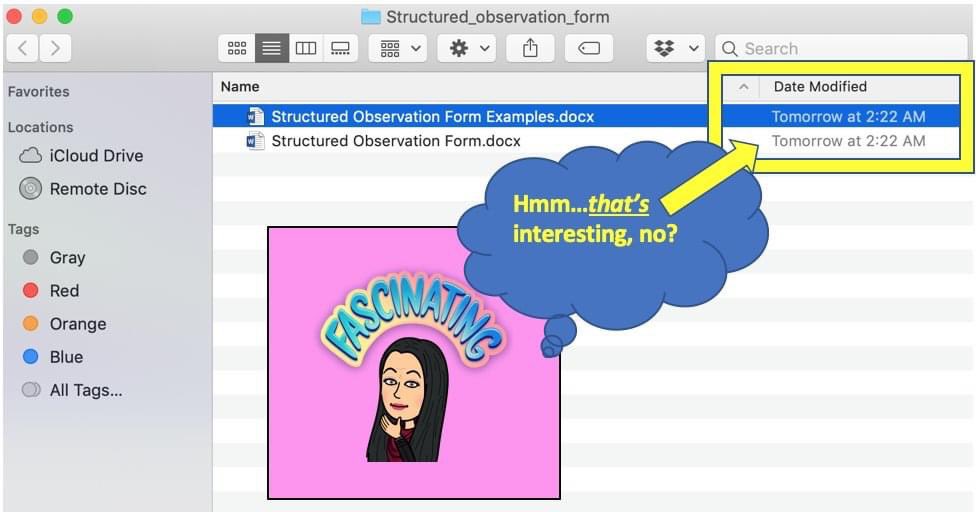
Task: Open the group-by arrangement dropdown
Action: coord(398,48)
